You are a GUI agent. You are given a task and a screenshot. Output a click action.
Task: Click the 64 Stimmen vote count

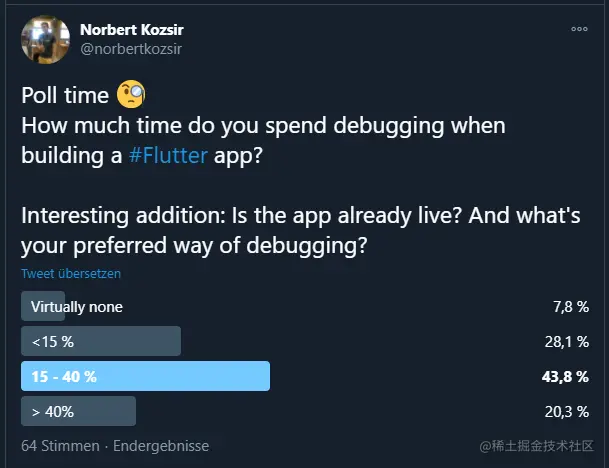[60, 446]
